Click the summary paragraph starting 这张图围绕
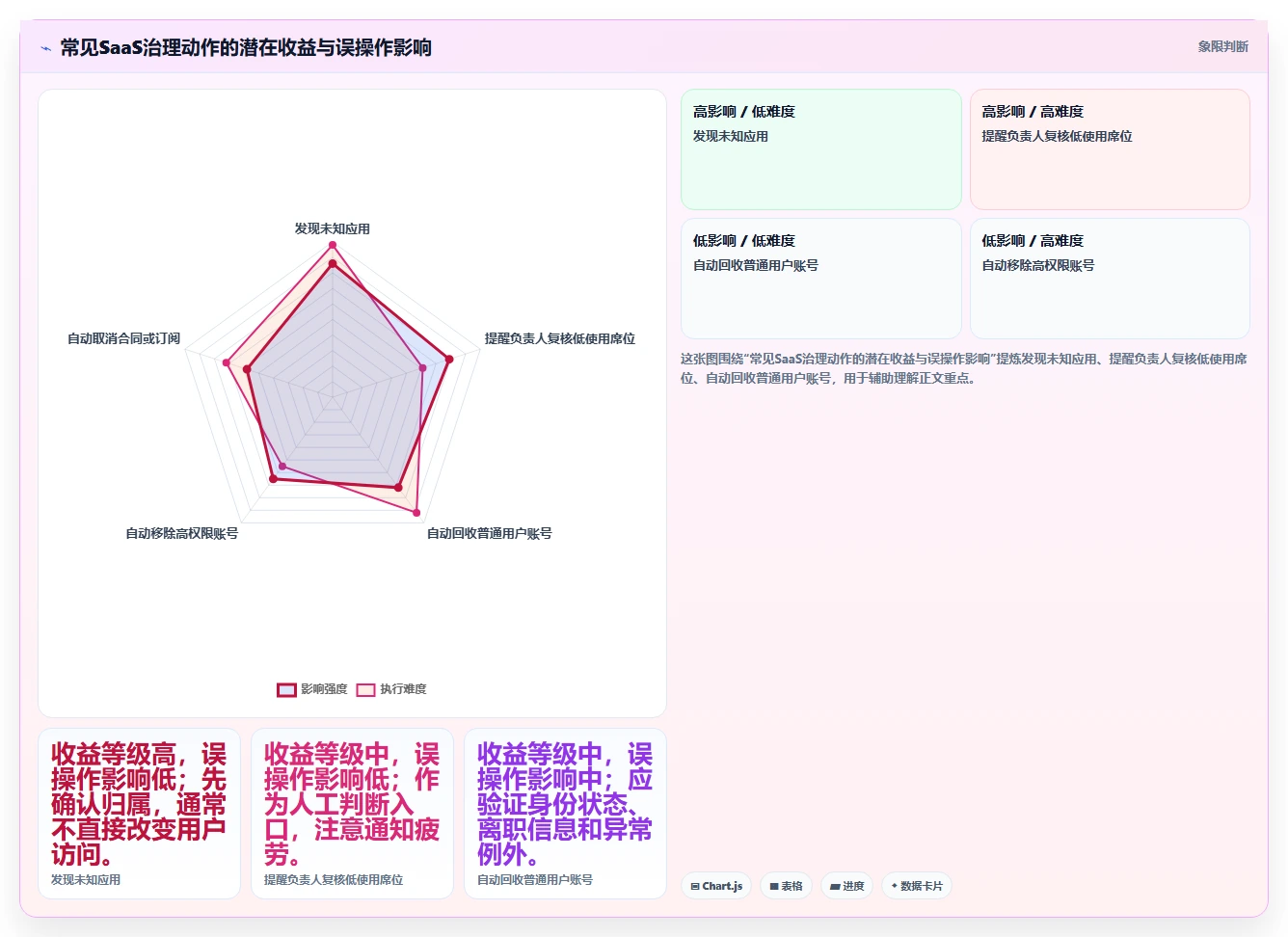Screen dimensions: 1288x937 pyautogui.click(x=964, y=368)
